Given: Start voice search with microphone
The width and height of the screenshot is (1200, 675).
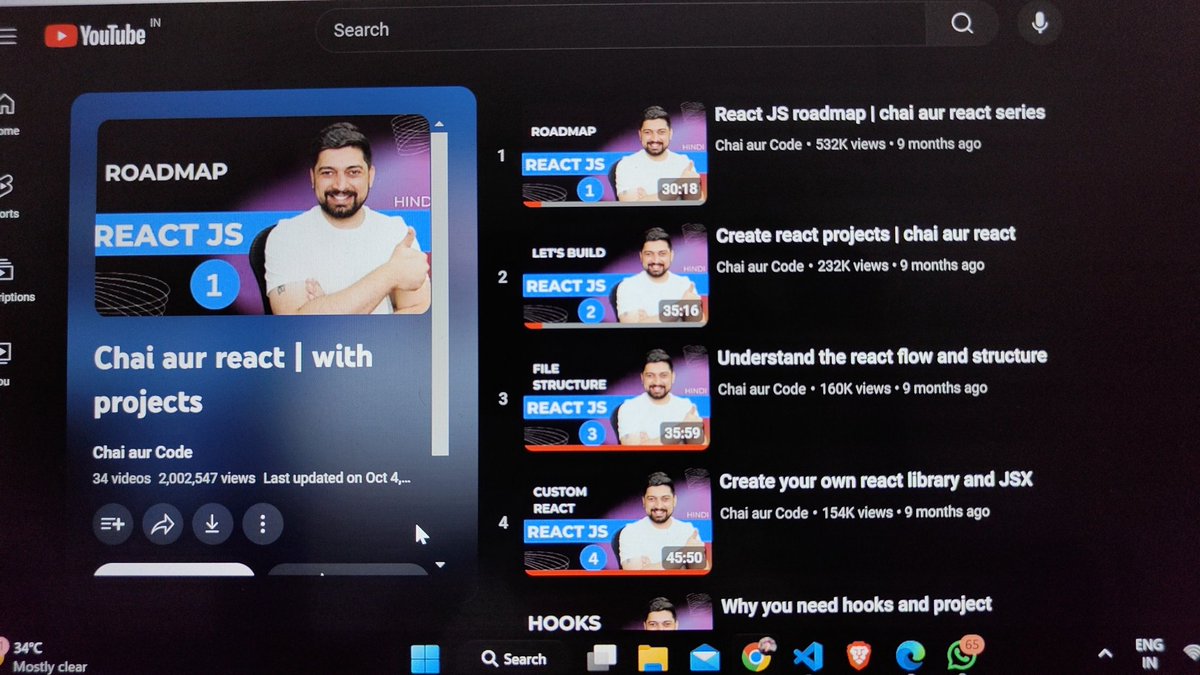Looking at the screenshot, I should (1040, 24).
